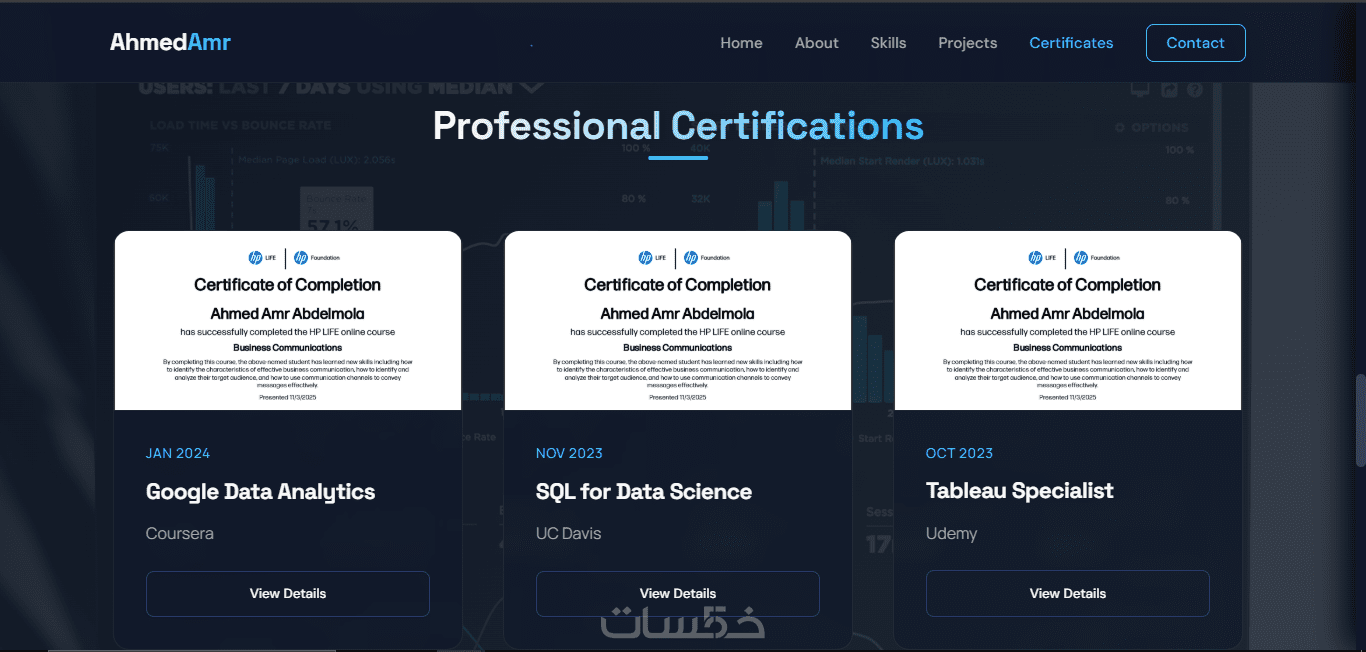Select the Certificates nav link

click(x=1071, y=43)
